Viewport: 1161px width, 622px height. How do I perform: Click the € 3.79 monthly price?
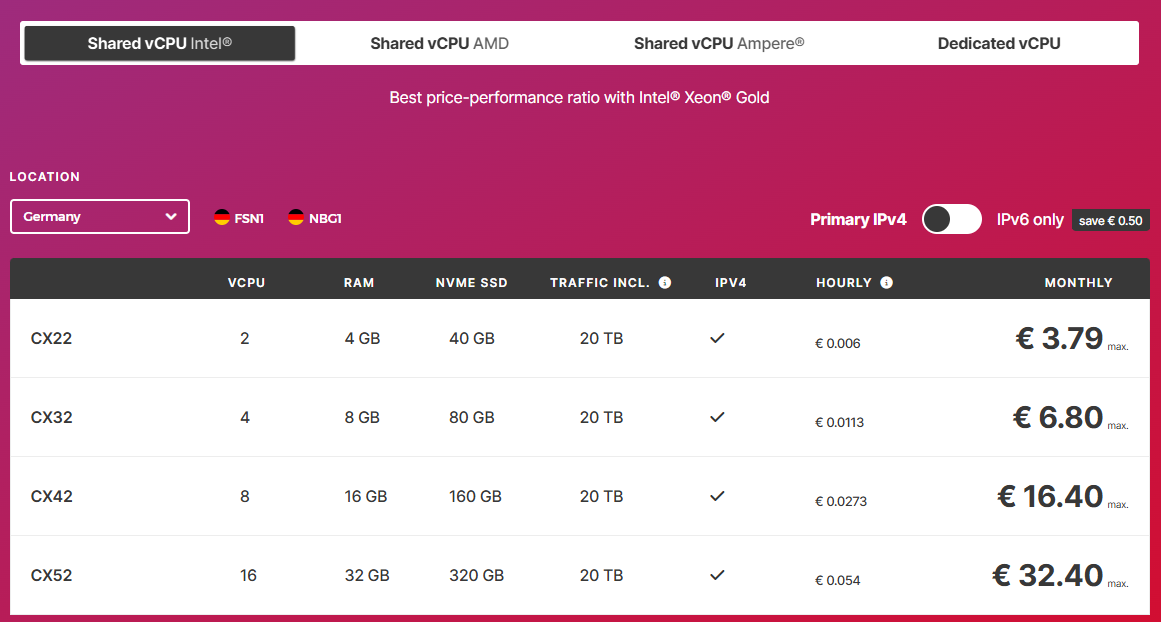[x=1059, y=338]
